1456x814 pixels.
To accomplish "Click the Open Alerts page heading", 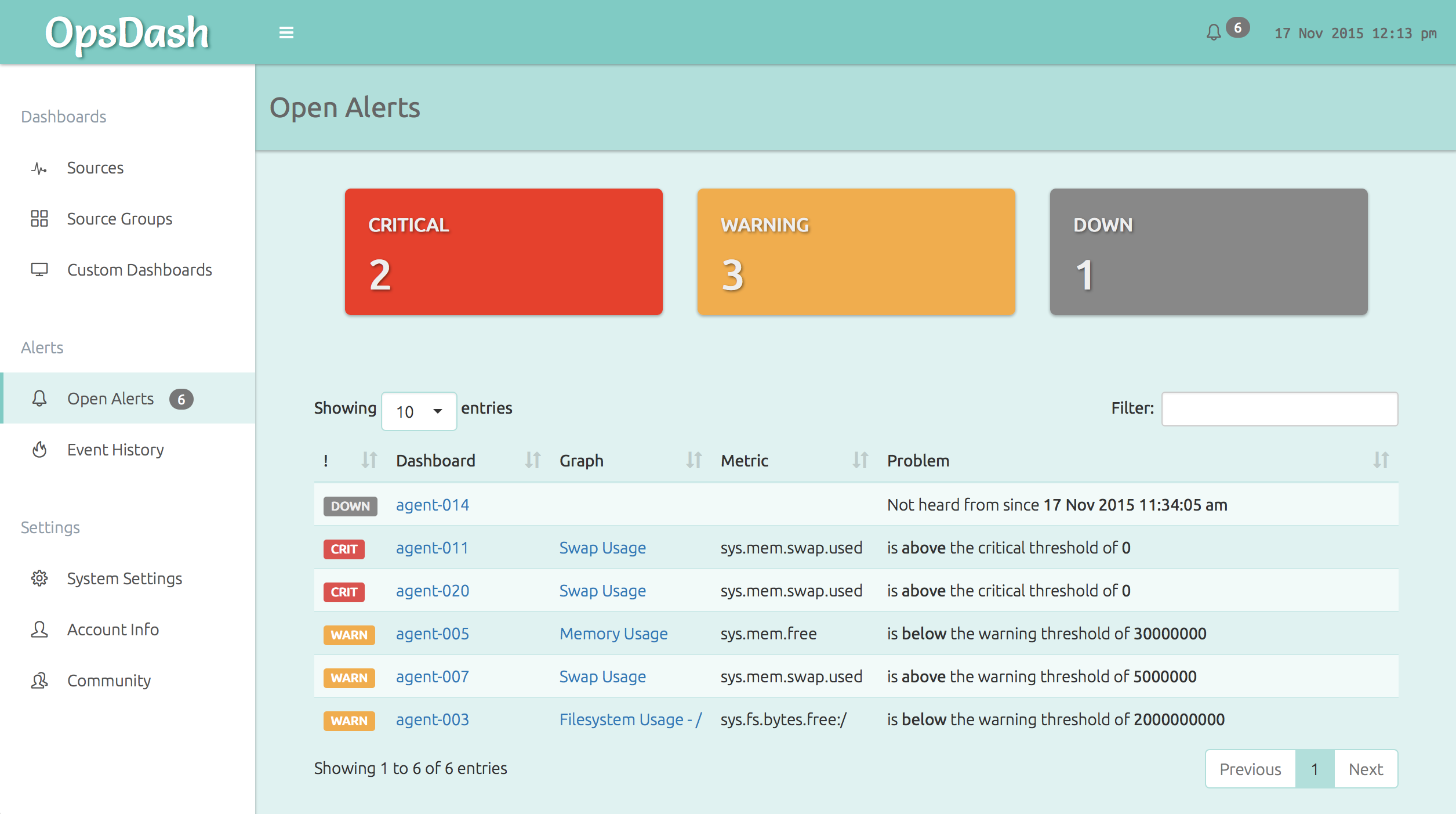I will (345, 108).
